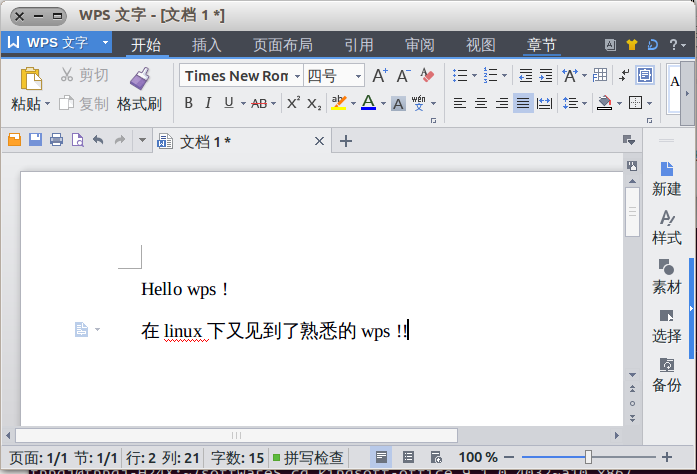Image resolution: width=697 pixels, height=474 pixels.
Task: Click the zoom slider handle
Action: pos(588,457)
